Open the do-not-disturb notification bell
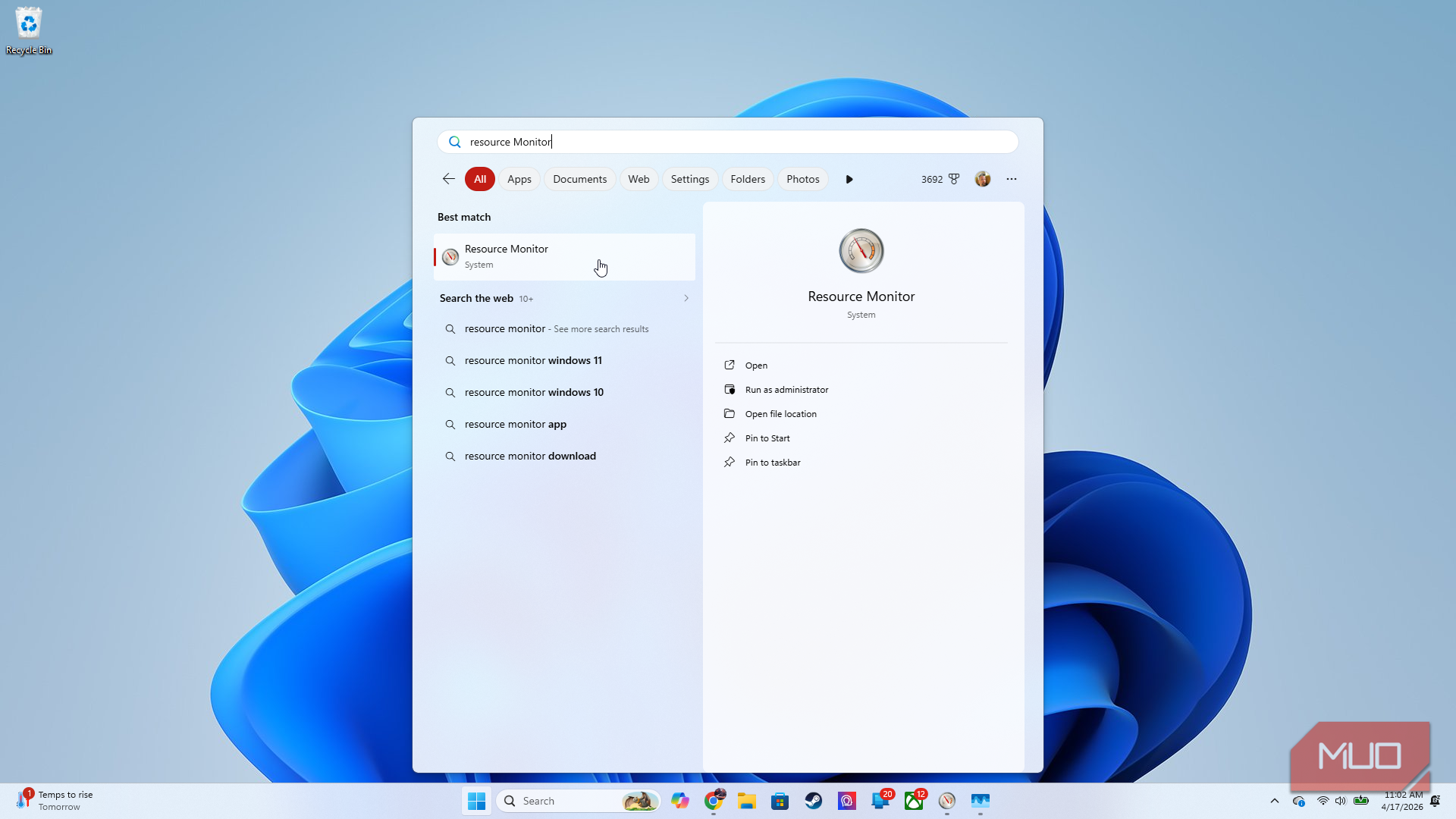This screenshot has height=819, width=1456. [x=1435, y=801]
